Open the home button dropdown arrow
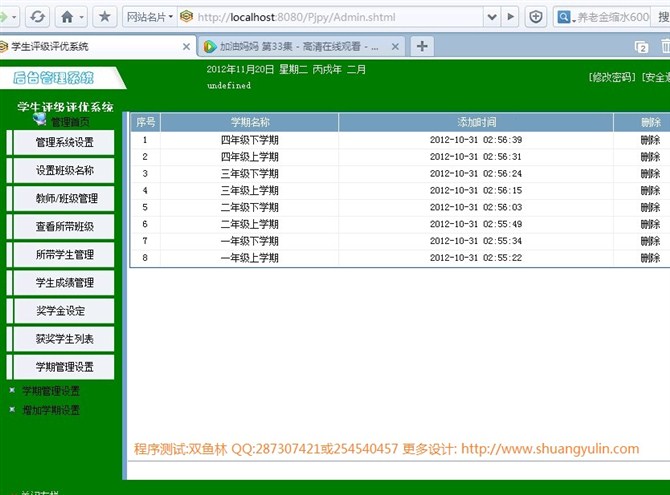The width and height of the screenshot is (670, 495). [x=82, y=18]
